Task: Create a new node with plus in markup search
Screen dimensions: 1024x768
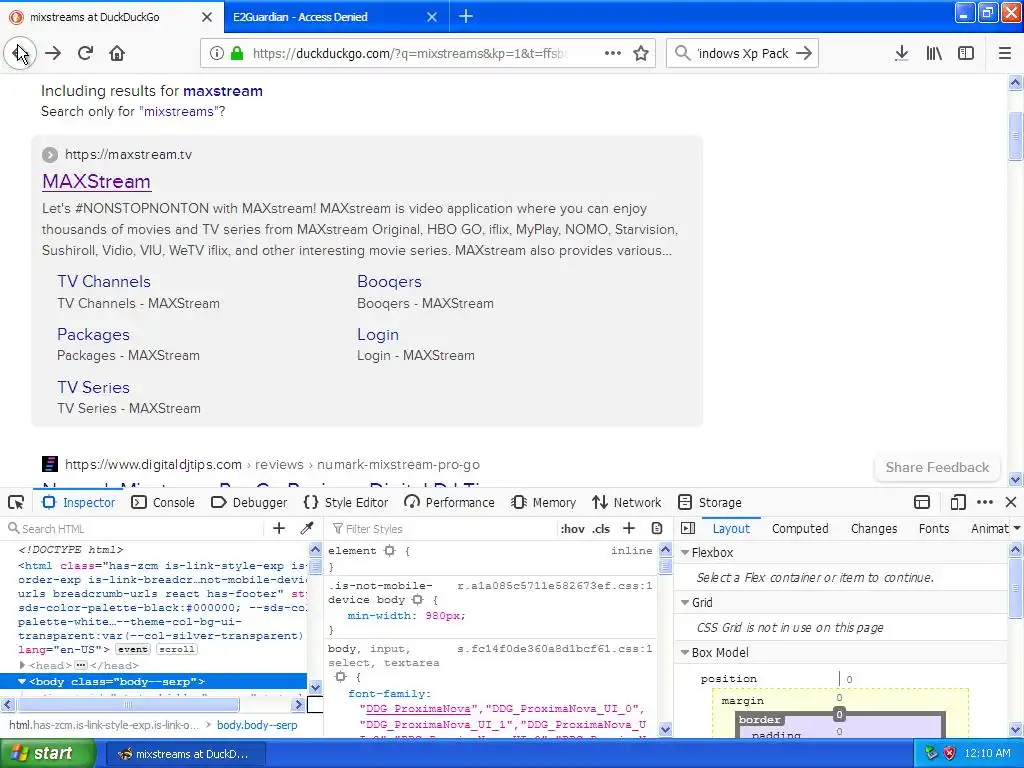Action: (x=279, y=528)
